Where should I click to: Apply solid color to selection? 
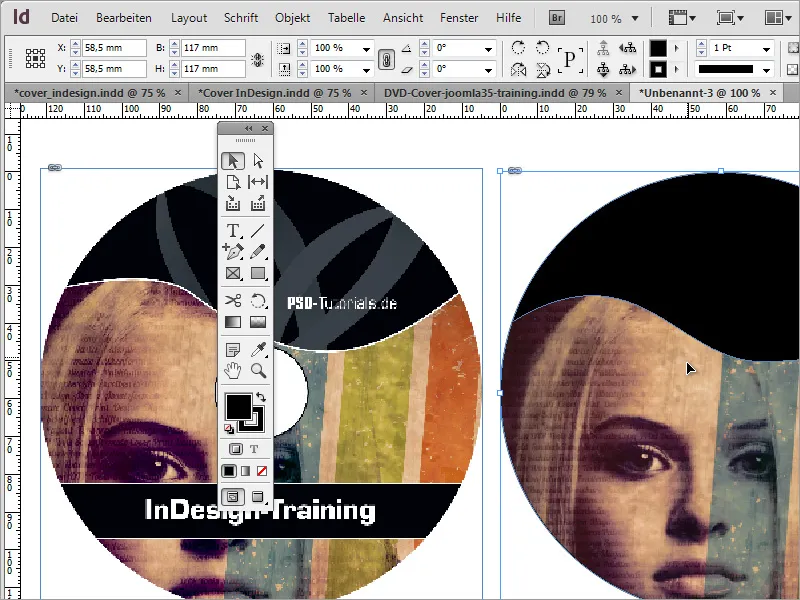pyautogui.click(x=229, y=471)
